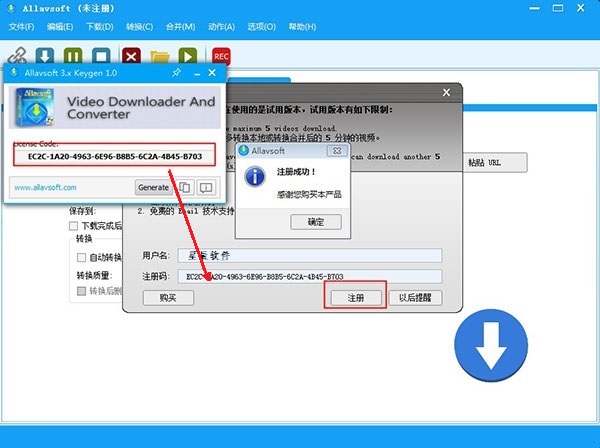The height and width of the screenshot is (448, 600).
Task: Click the 注册 register button
Action: [x=356, y=298]
